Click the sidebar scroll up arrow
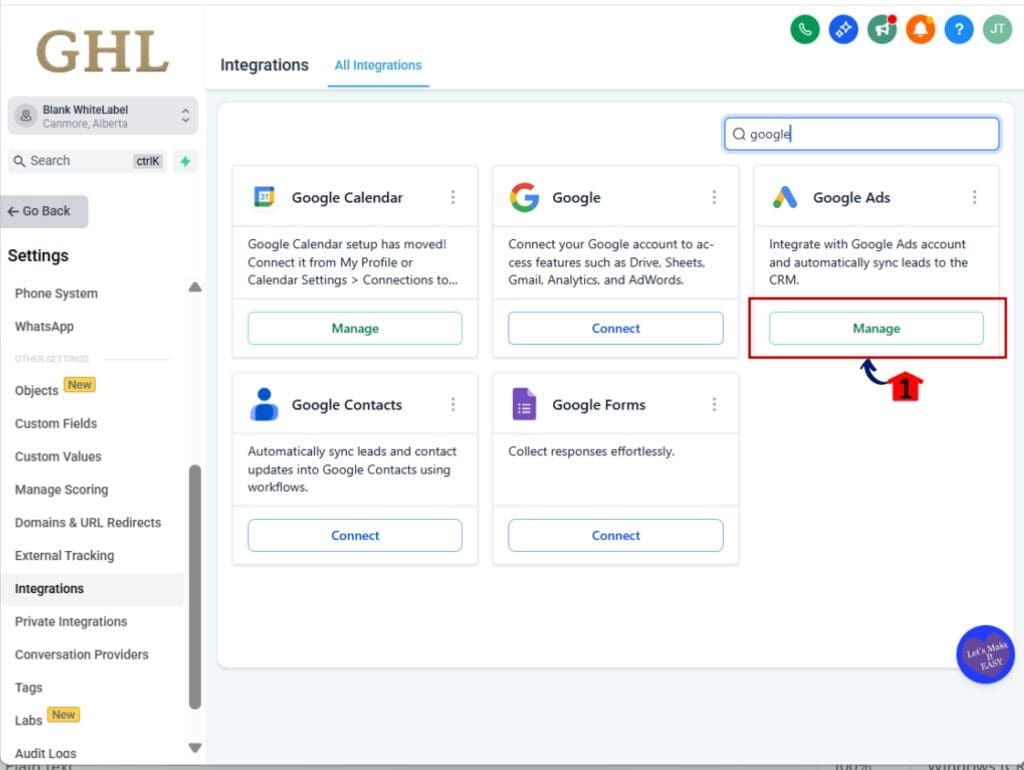This screenshot has height=770, width=1024. point(195,287)
